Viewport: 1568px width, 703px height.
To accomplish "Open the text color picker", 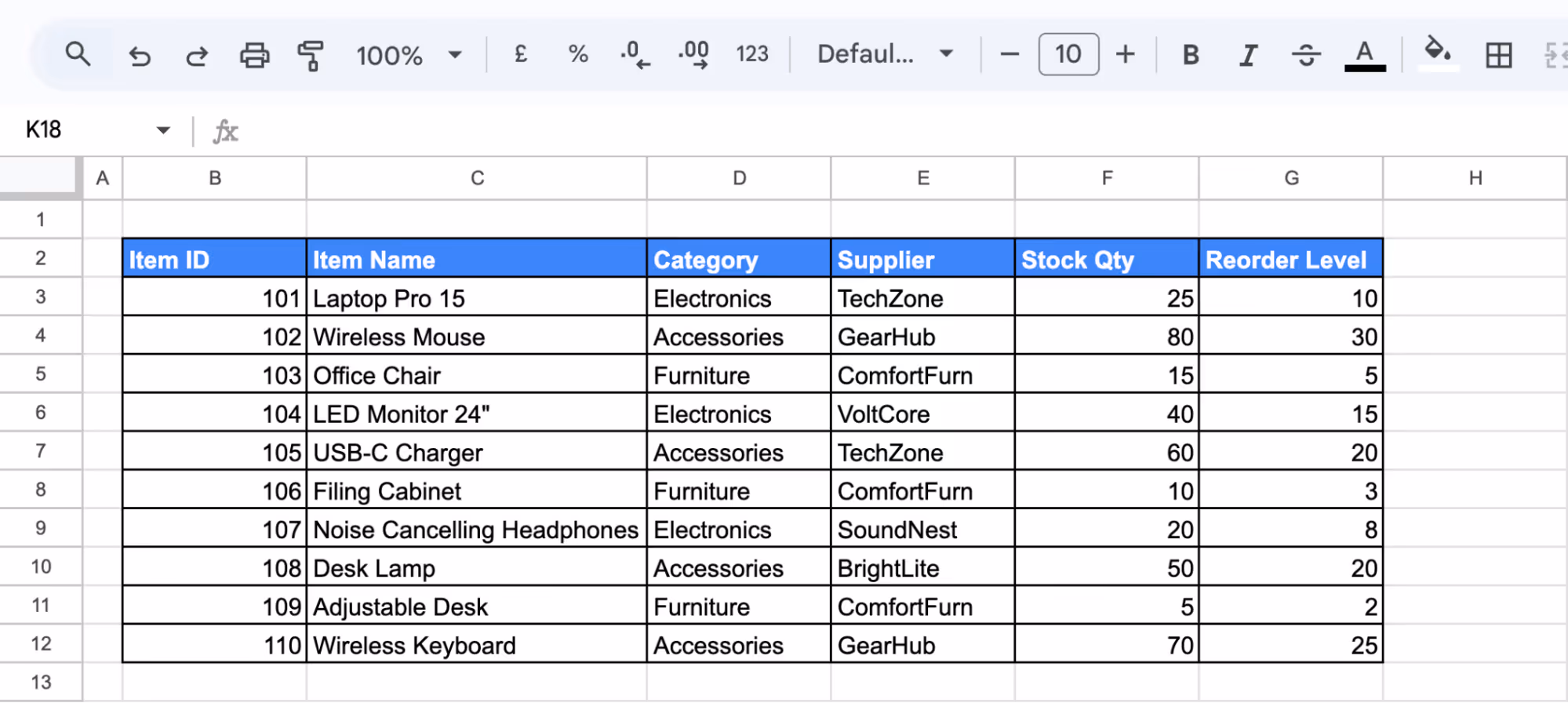I will click(1365, 56).
